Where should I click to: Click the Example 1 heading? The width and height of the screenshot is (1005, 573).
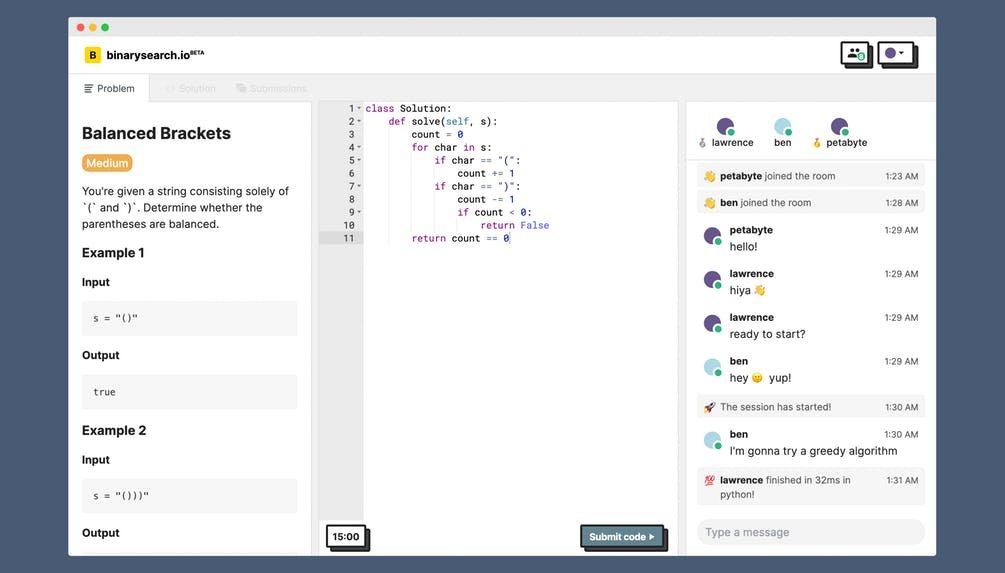click(113, 253)
